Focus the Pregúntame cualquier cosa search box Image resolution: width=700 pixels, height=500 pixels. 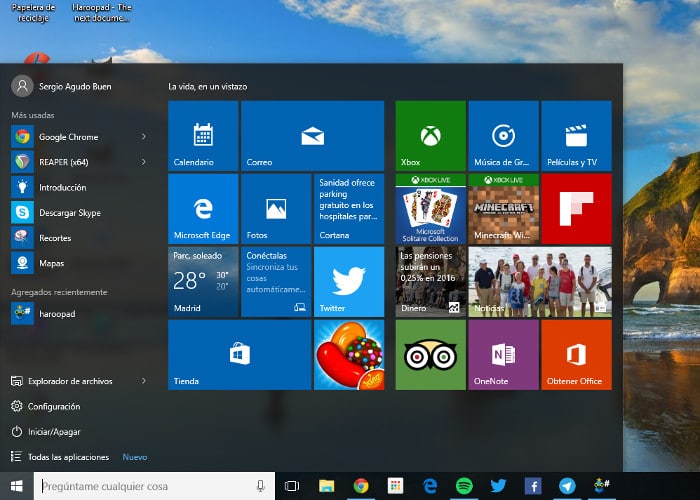(154, 486)
